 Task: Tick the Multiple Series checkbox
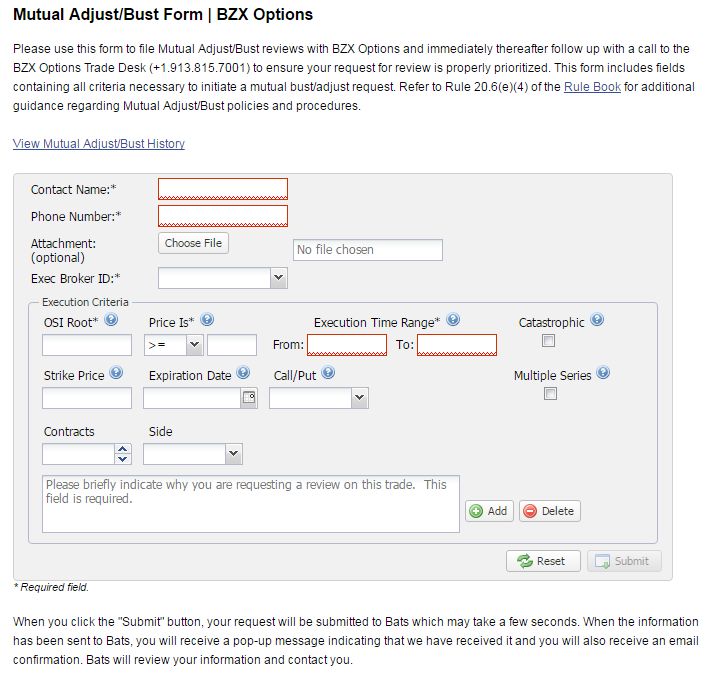click(550, 394)
